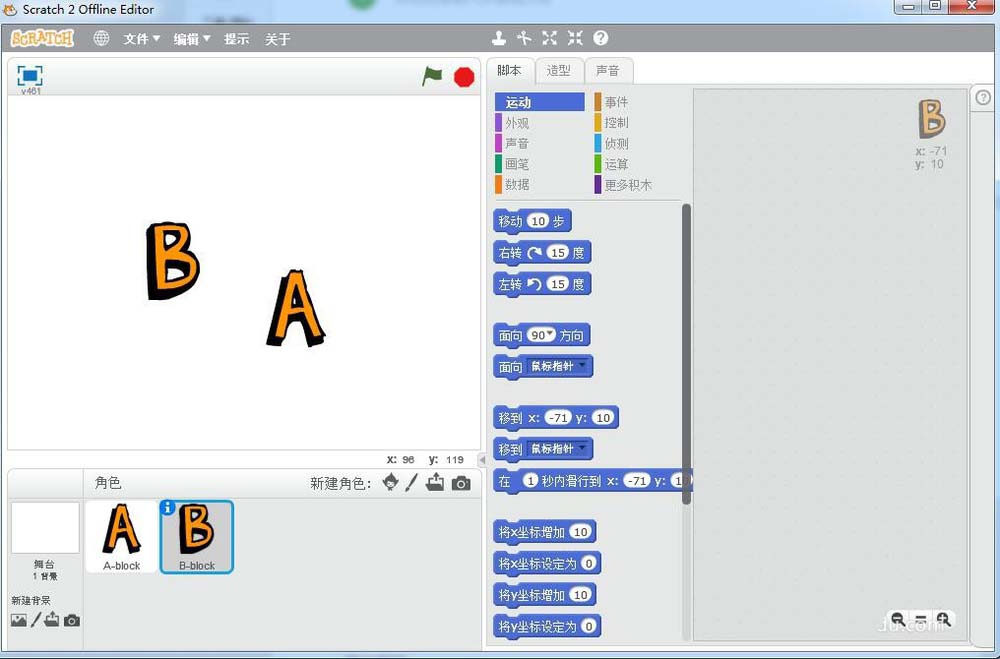Click the globe language icon
This screenshot has height=659, width=1000.
tap(101, 38)
